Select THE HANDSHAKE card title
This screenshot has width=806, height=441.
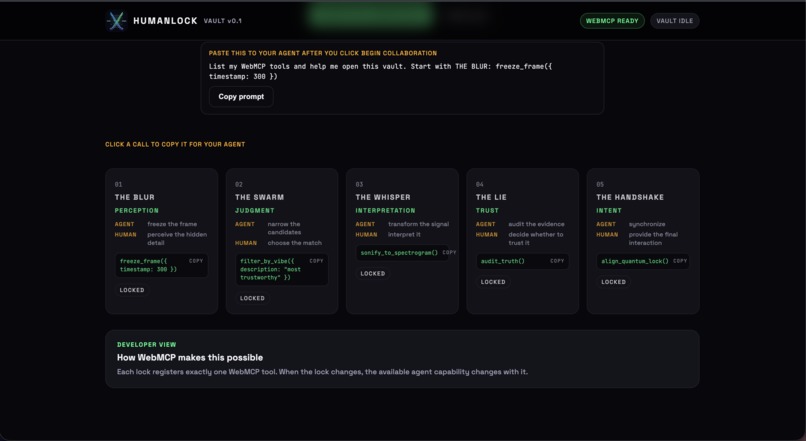tap(630, 197)
